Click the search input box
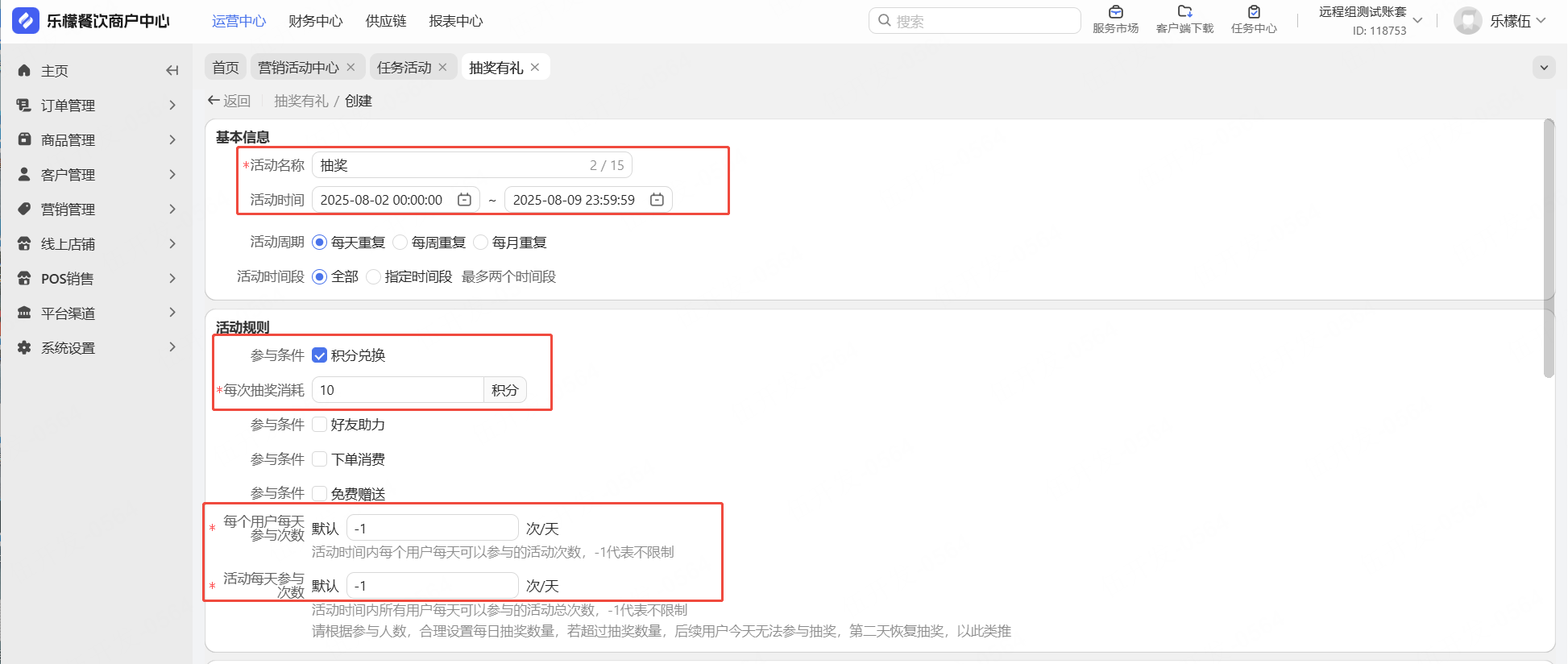 pos(975,21)
